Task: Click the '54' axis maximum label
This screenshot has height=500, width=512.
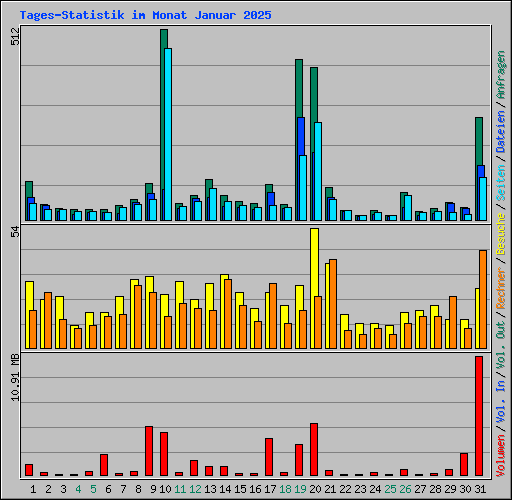Action: pyautogui.click(x=15, y=232)
